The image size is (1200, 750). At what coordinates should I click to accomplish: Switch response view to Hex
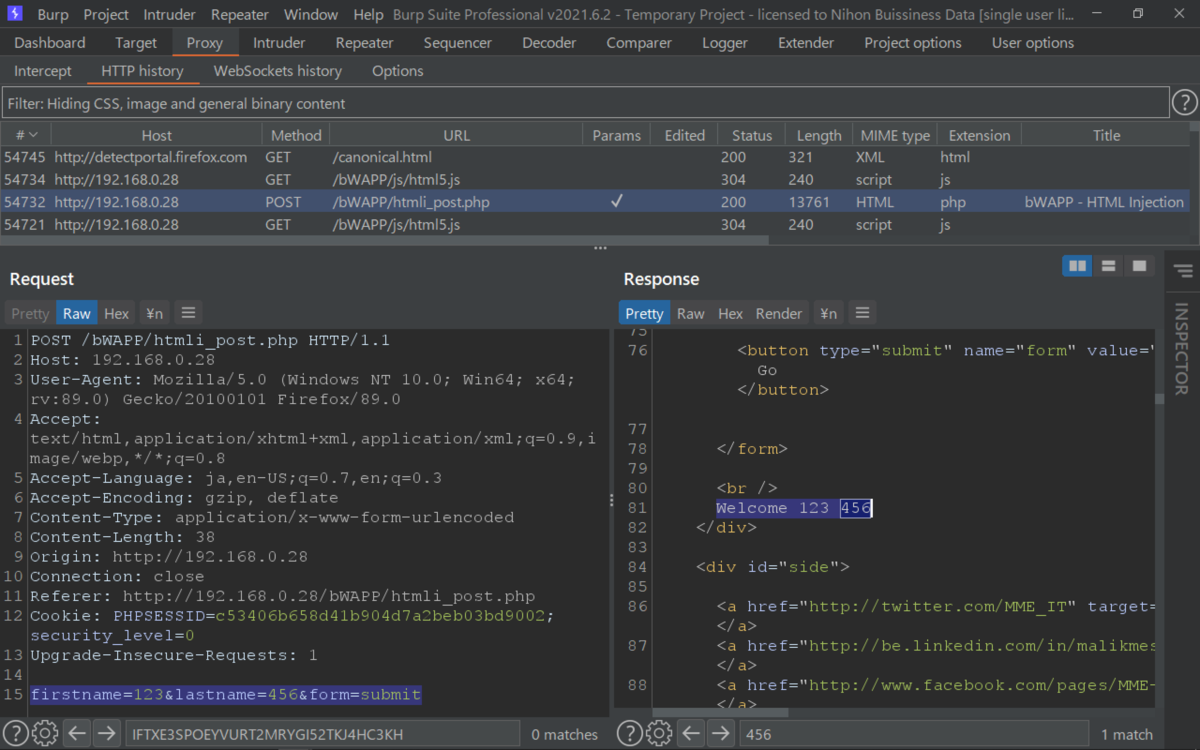(731, 313)
